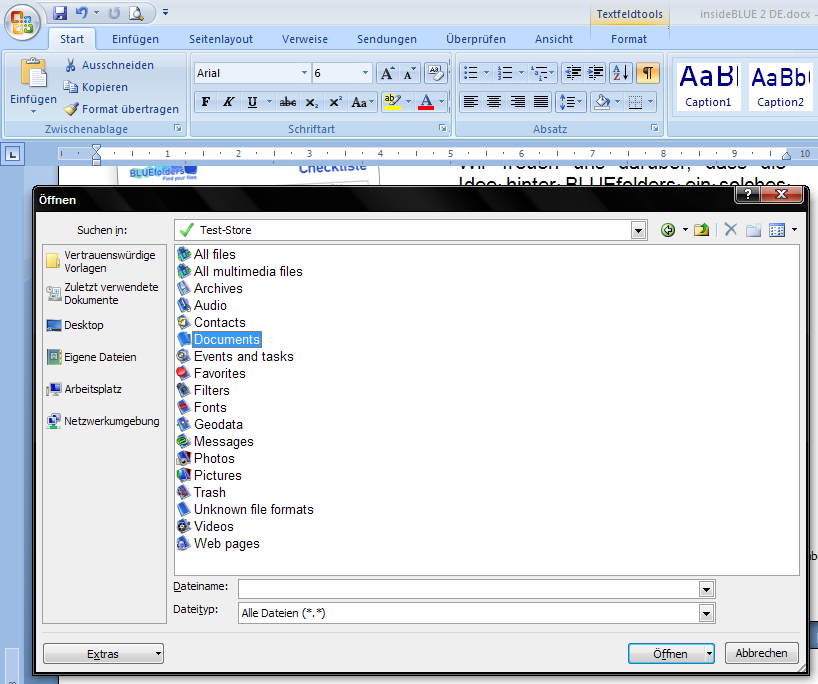818x684 pixels.
Task: Toggle show paragraph marks button
Action: (x=648, y=73)
